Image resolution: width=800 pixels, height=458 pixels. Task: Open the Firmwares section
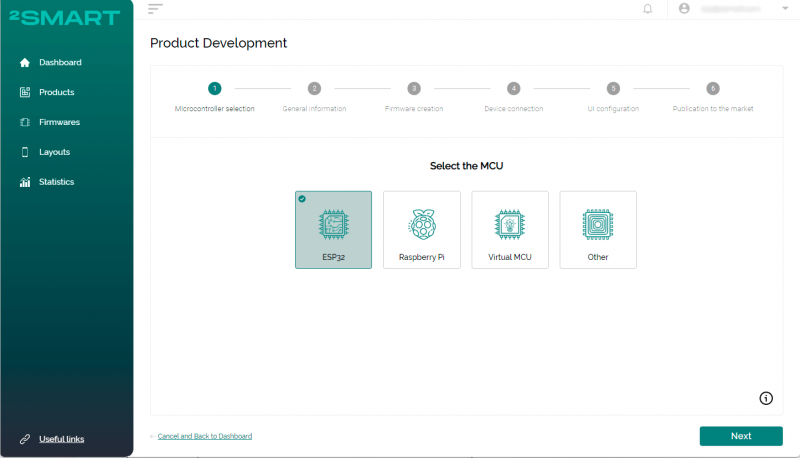tap(59, 122)
